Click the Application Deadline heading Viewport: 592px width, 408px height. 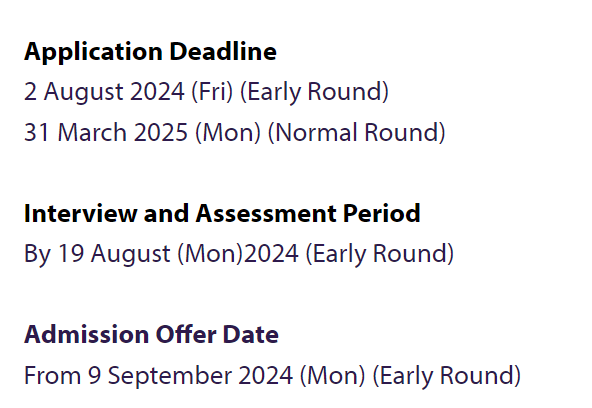tap(150, 52)
